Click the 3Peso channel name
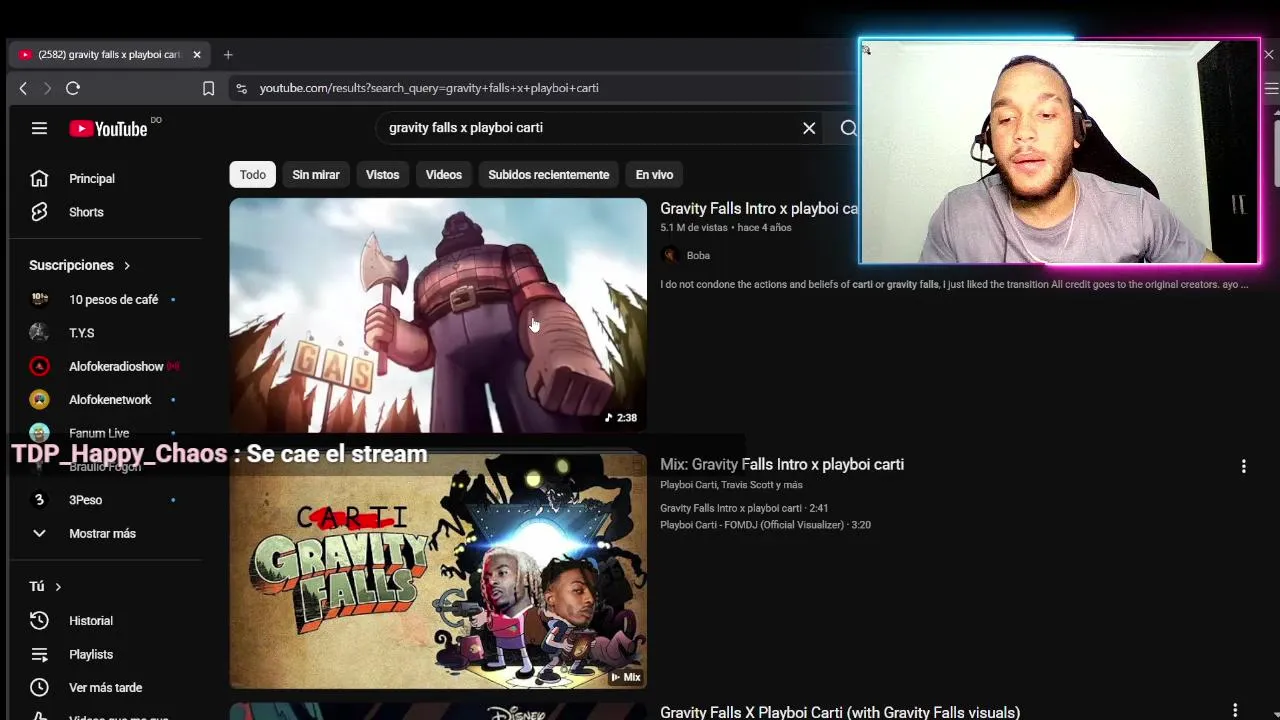The height and width of the screenshot is (720, 1280). pyautogui.click(x=85, y=500)
